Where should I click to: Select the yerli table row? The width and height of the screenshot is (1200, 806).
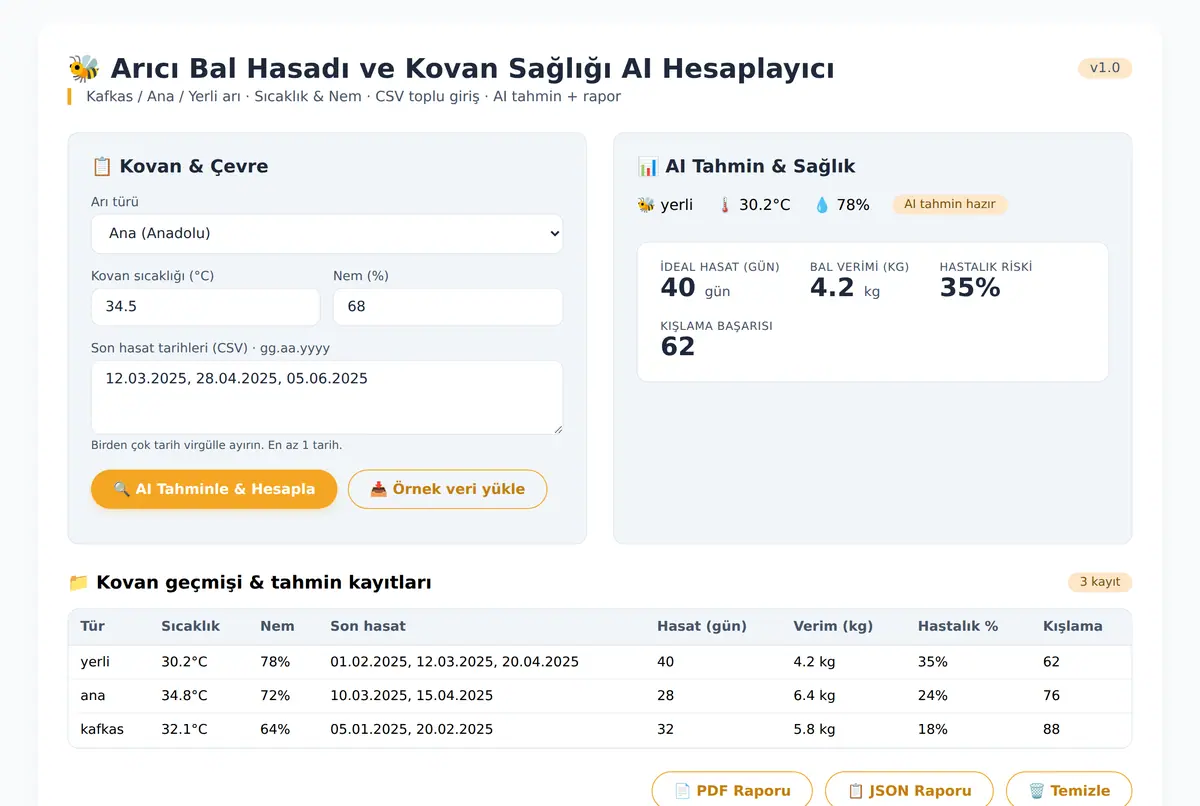(x=600, y=662)
